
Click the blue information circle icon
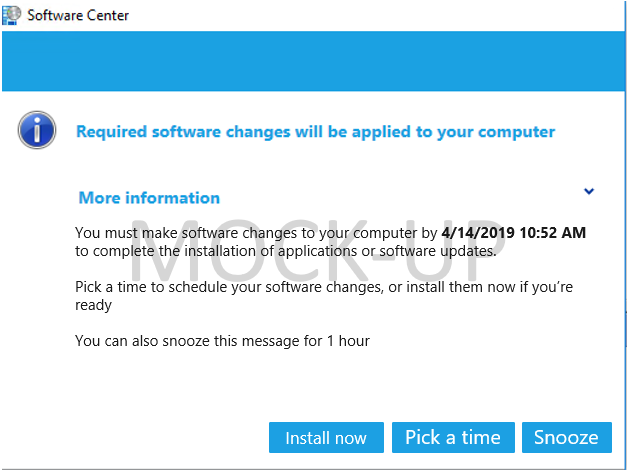[37, 130]
